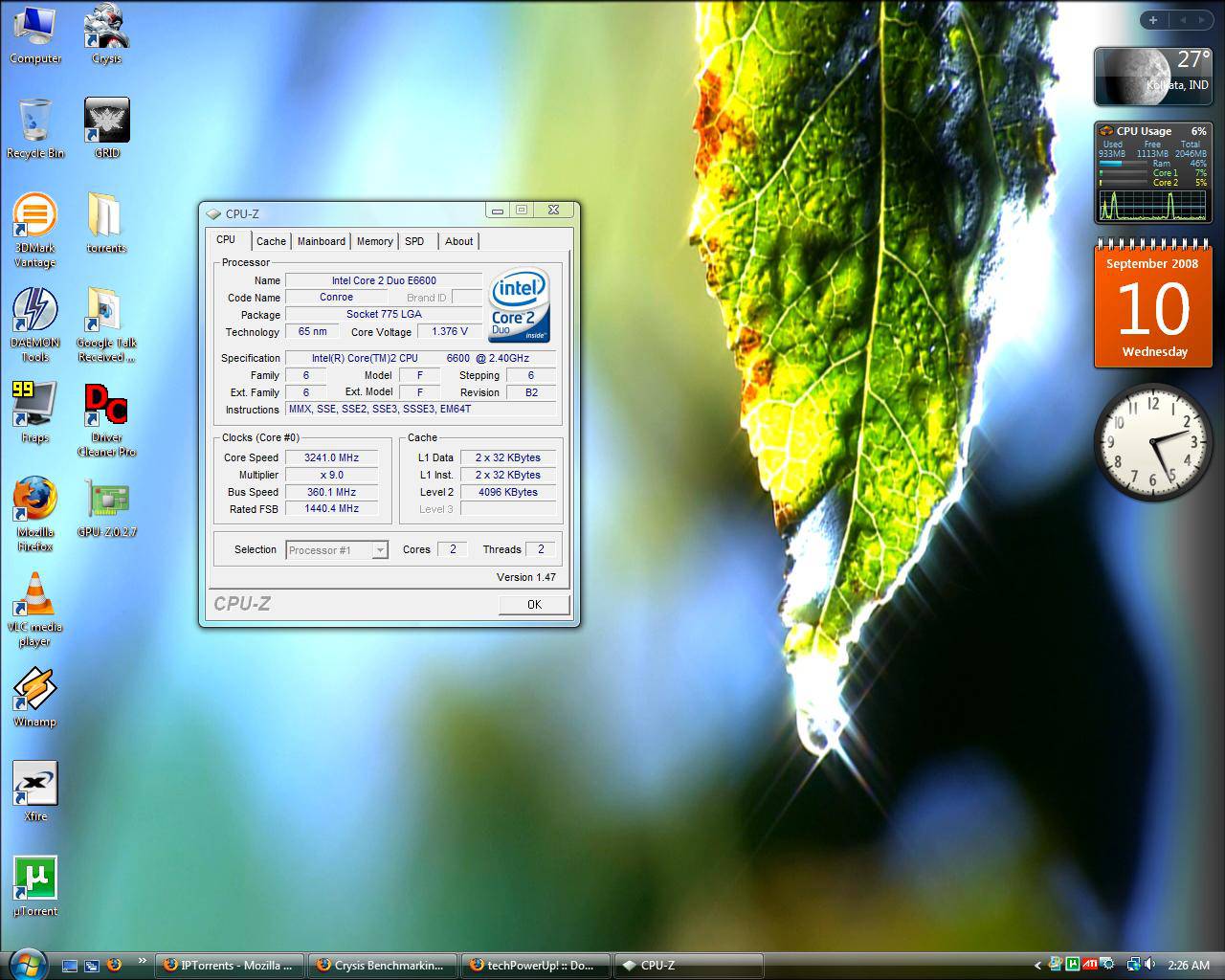This screenshot has width=1225, height=980.
Task: Launch Driver Cleaner Pro shortcut
Action: pyautogui.click(x=106, y=419)
